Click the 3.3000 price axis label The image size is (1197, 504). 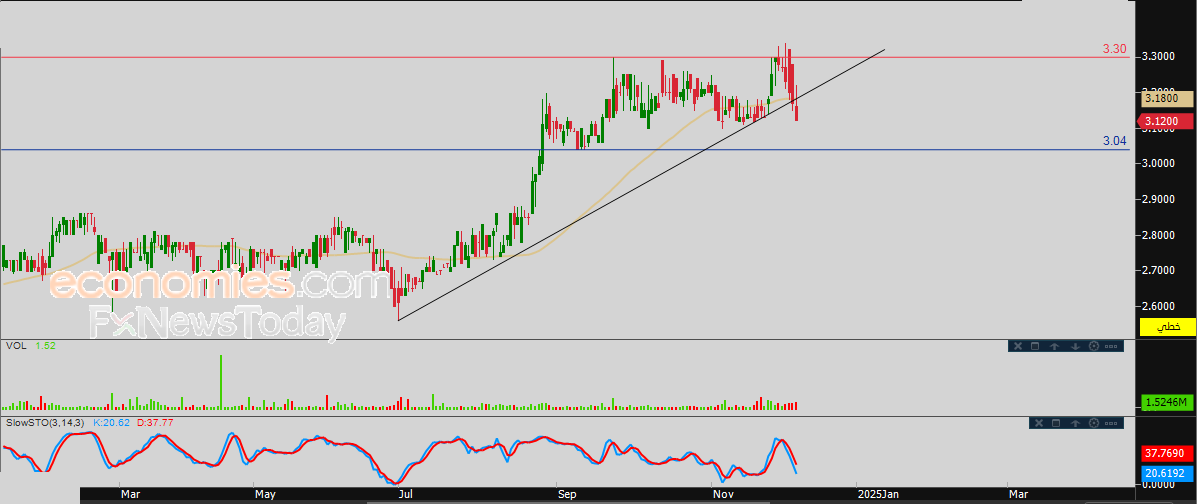[1158, 57]
